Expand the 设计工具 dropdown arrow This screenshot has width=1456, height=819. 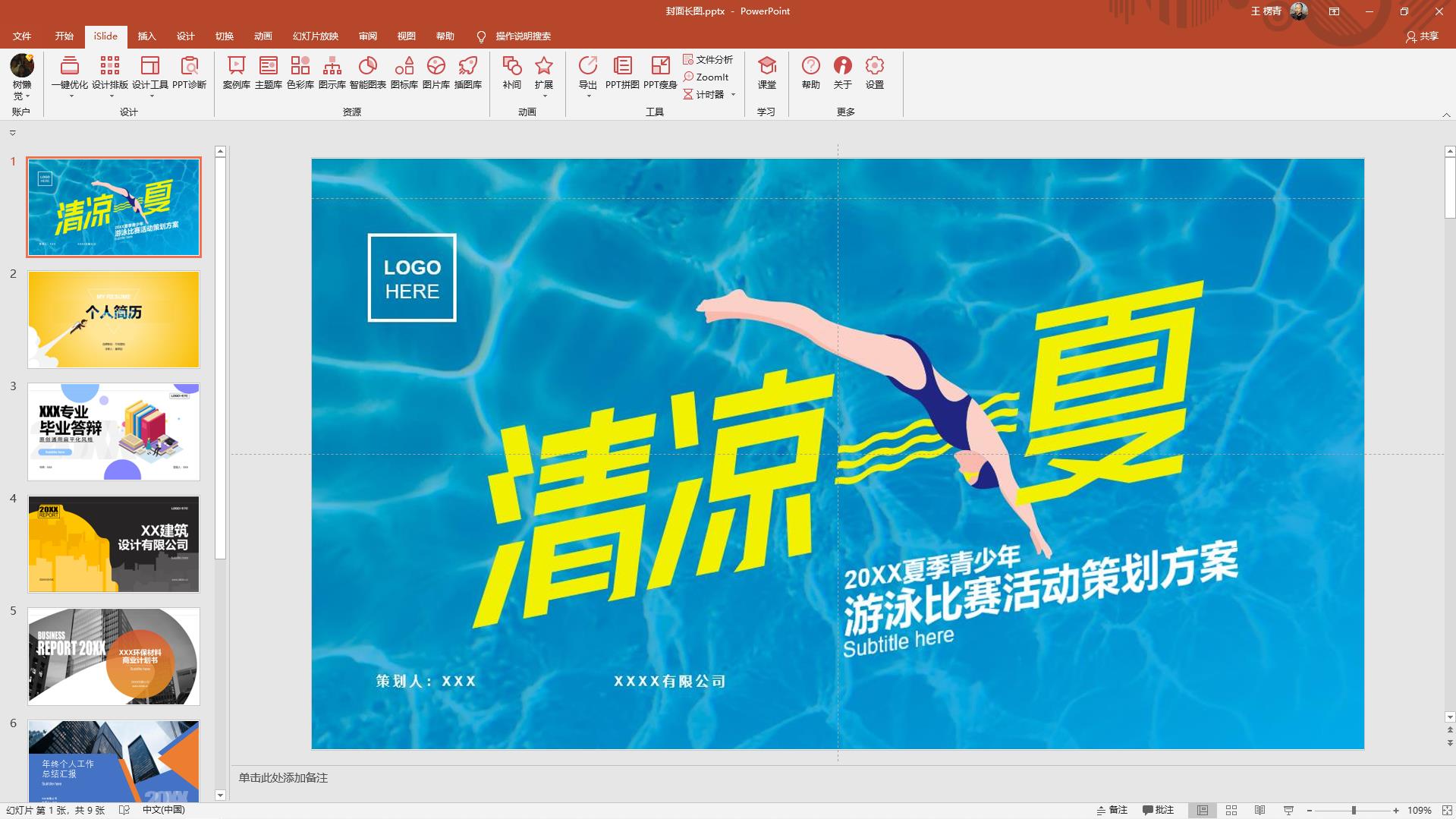[x=150, y=96]
